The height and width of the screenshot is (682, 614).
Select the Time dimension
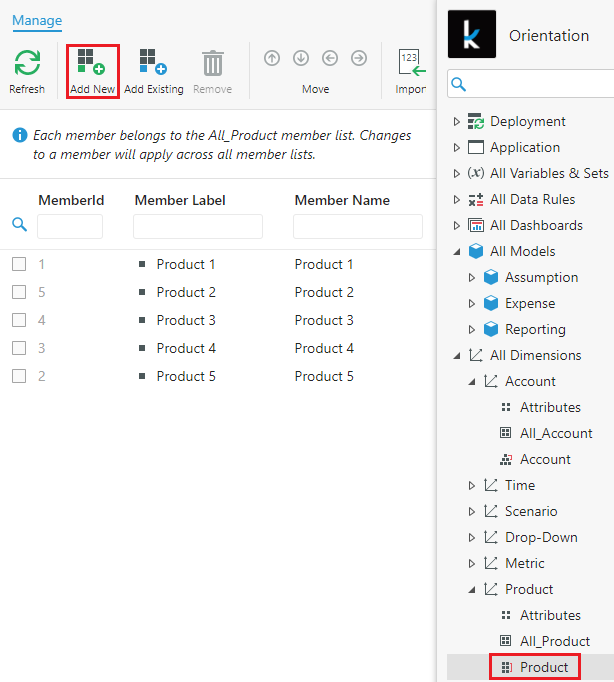pyautogui.click(x=520, y=485)
